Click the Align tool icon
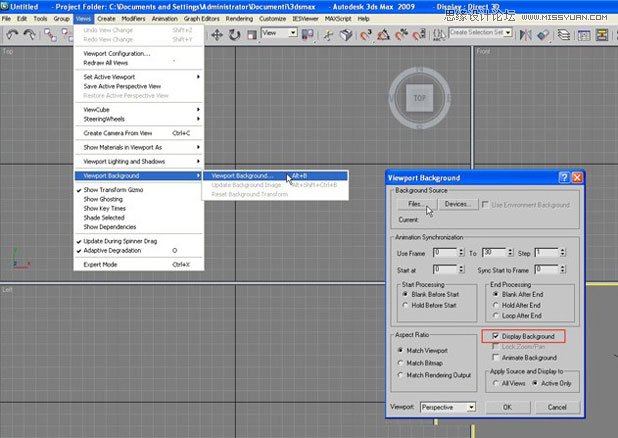 coord(543,35)
